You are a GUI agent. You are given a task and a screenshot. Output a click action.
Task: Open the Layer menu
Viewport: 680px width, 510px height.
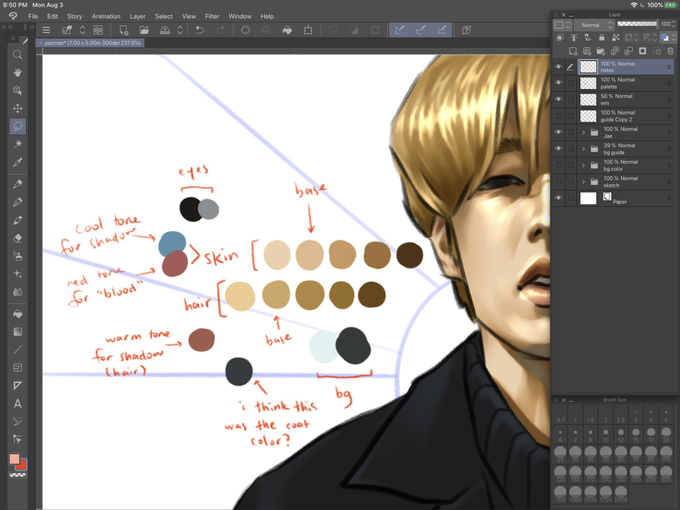(x=137, y=16)
